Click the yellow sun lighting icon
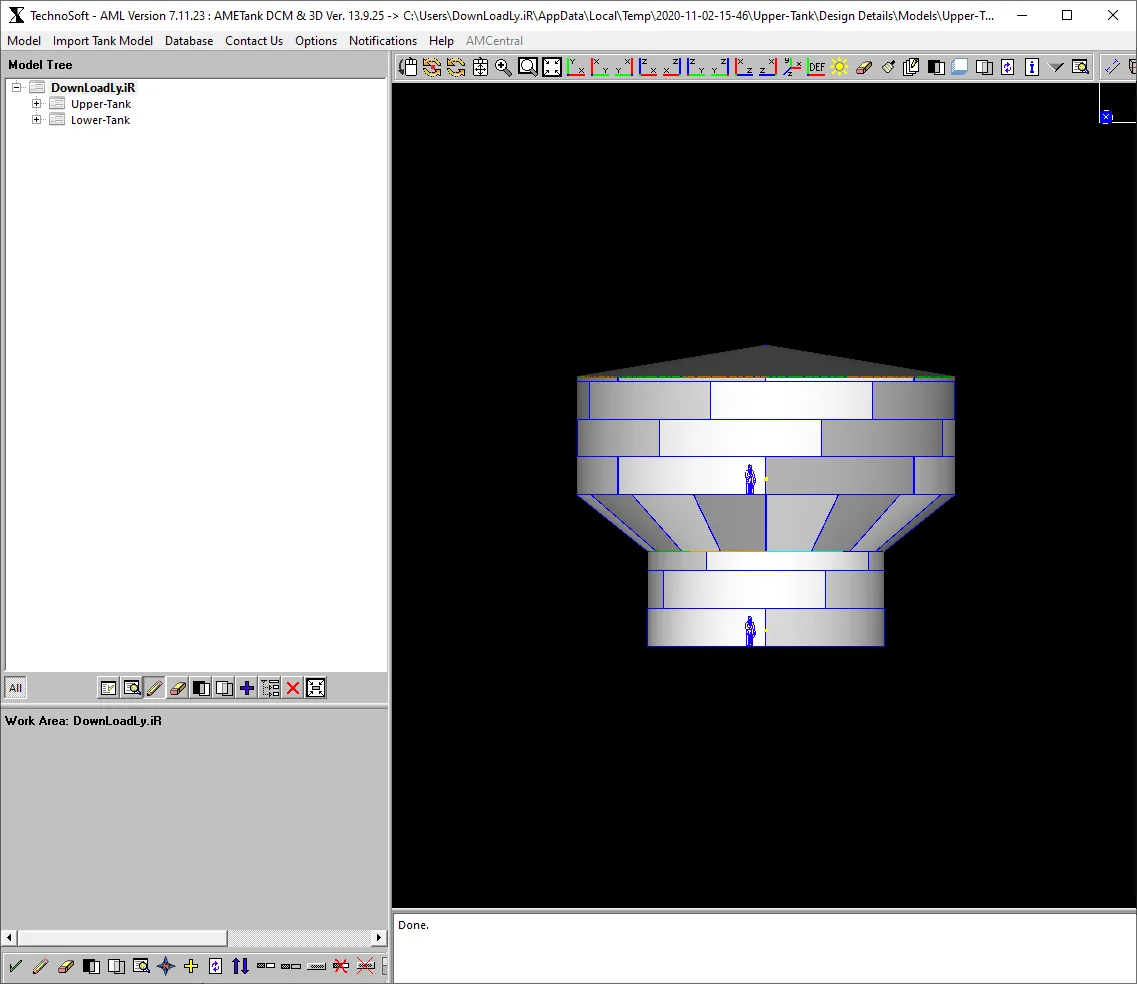 [840, 67]
